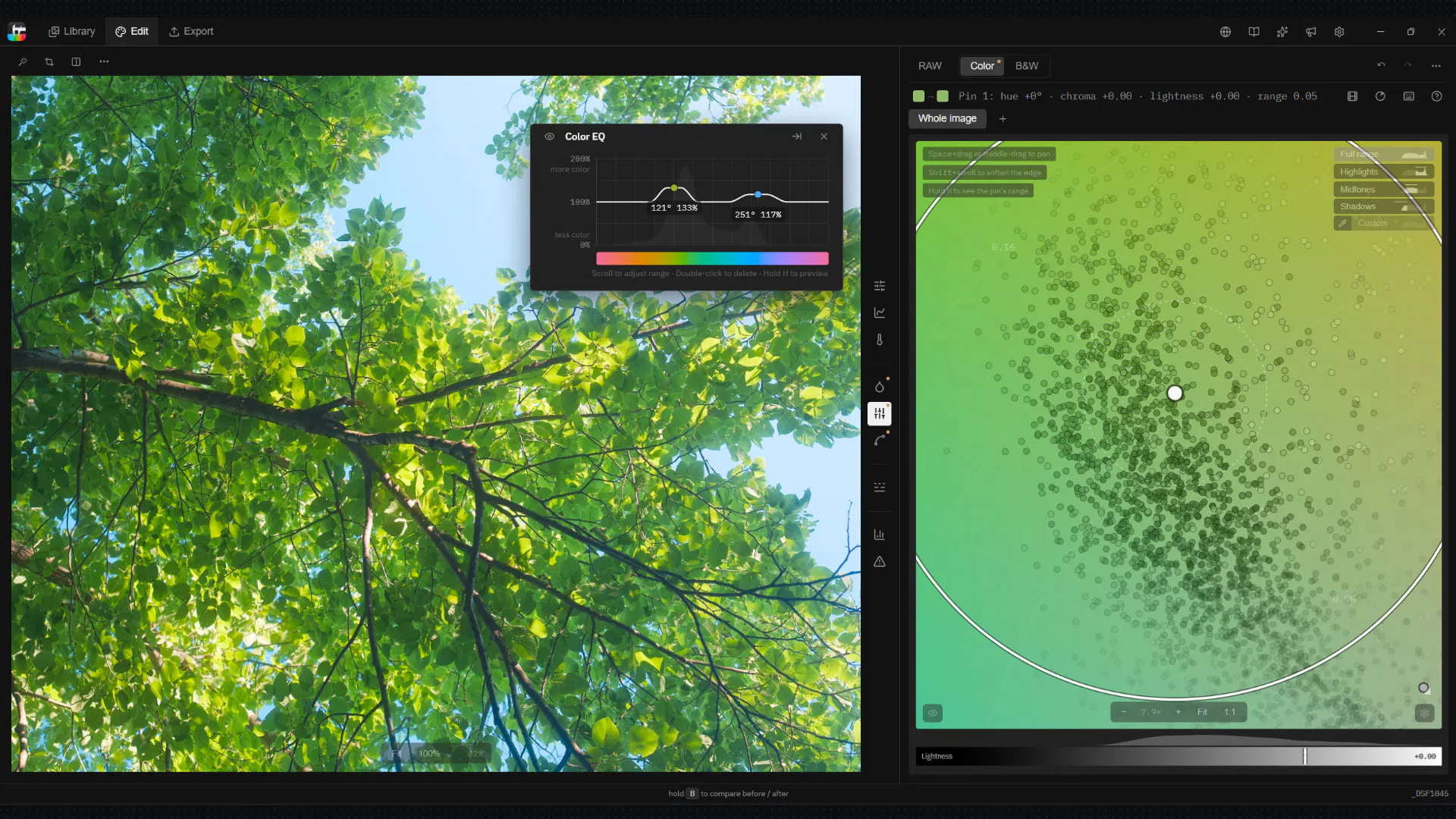Image resolution: width=1456 pixels, height=819 pixels.
Task: Add a new mask with plus button
Action: (x=1003, y=118)
